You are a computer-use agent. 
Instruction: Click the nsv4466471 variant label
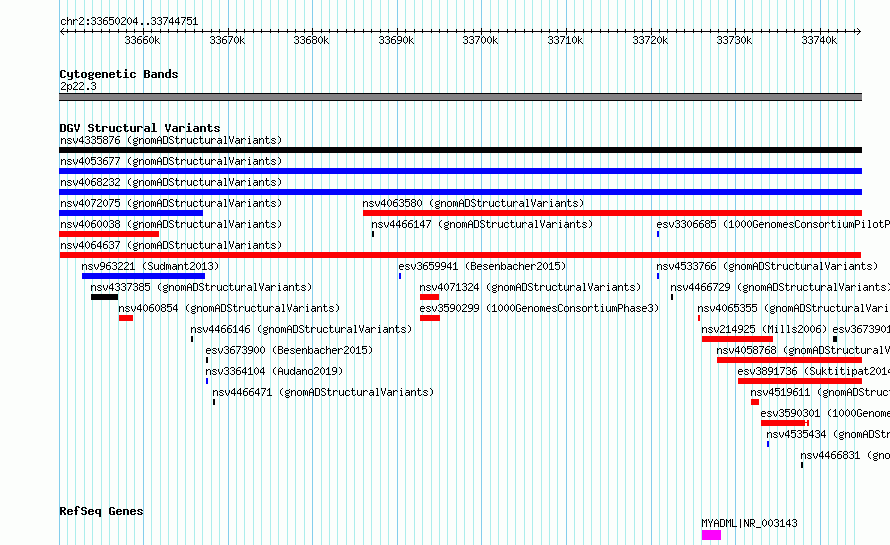pos(323,392)
